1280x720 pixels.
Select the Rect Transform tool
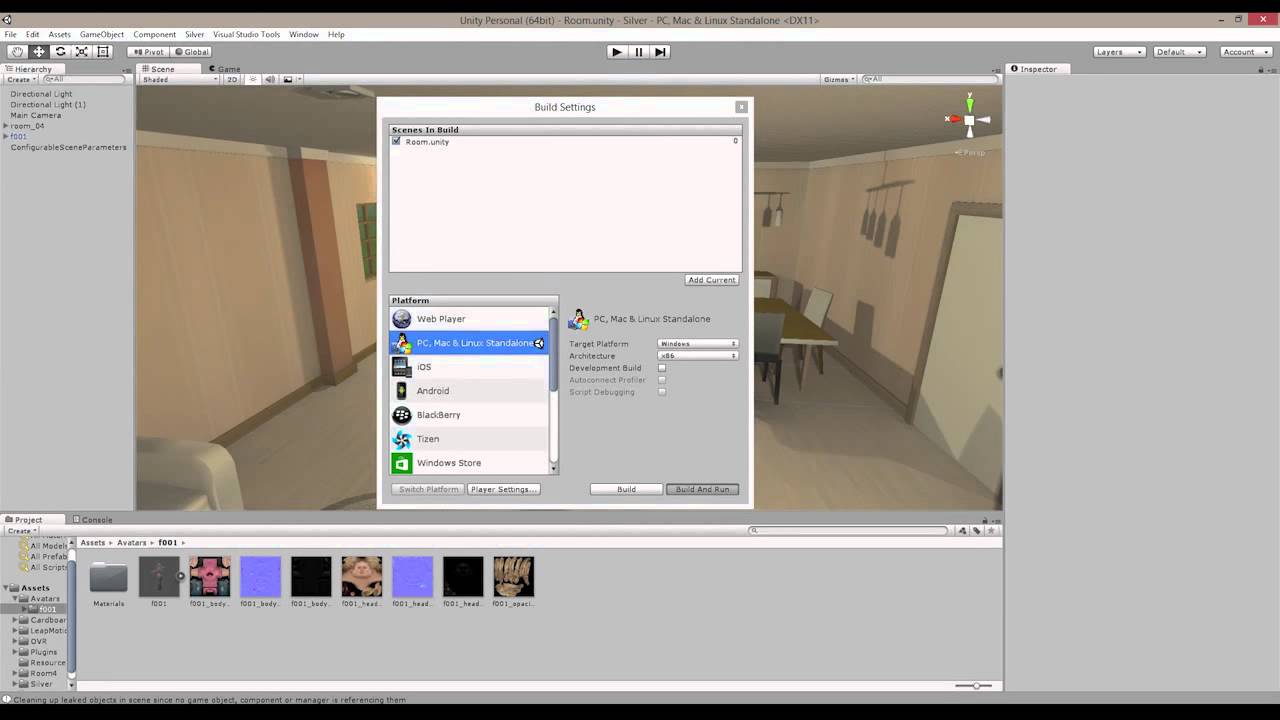103,51
